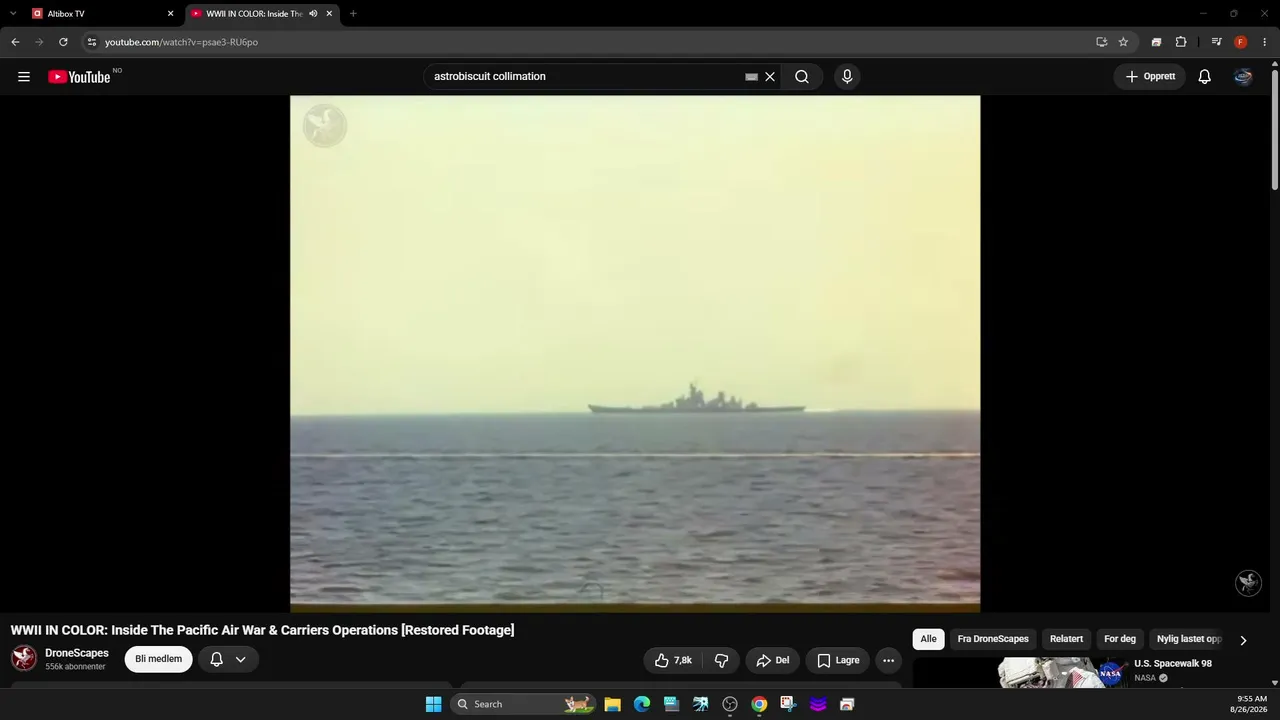Open Chrome extensions puzzle menu
Viewport: 1280px width, 720px height.
tap(1181, 42)
